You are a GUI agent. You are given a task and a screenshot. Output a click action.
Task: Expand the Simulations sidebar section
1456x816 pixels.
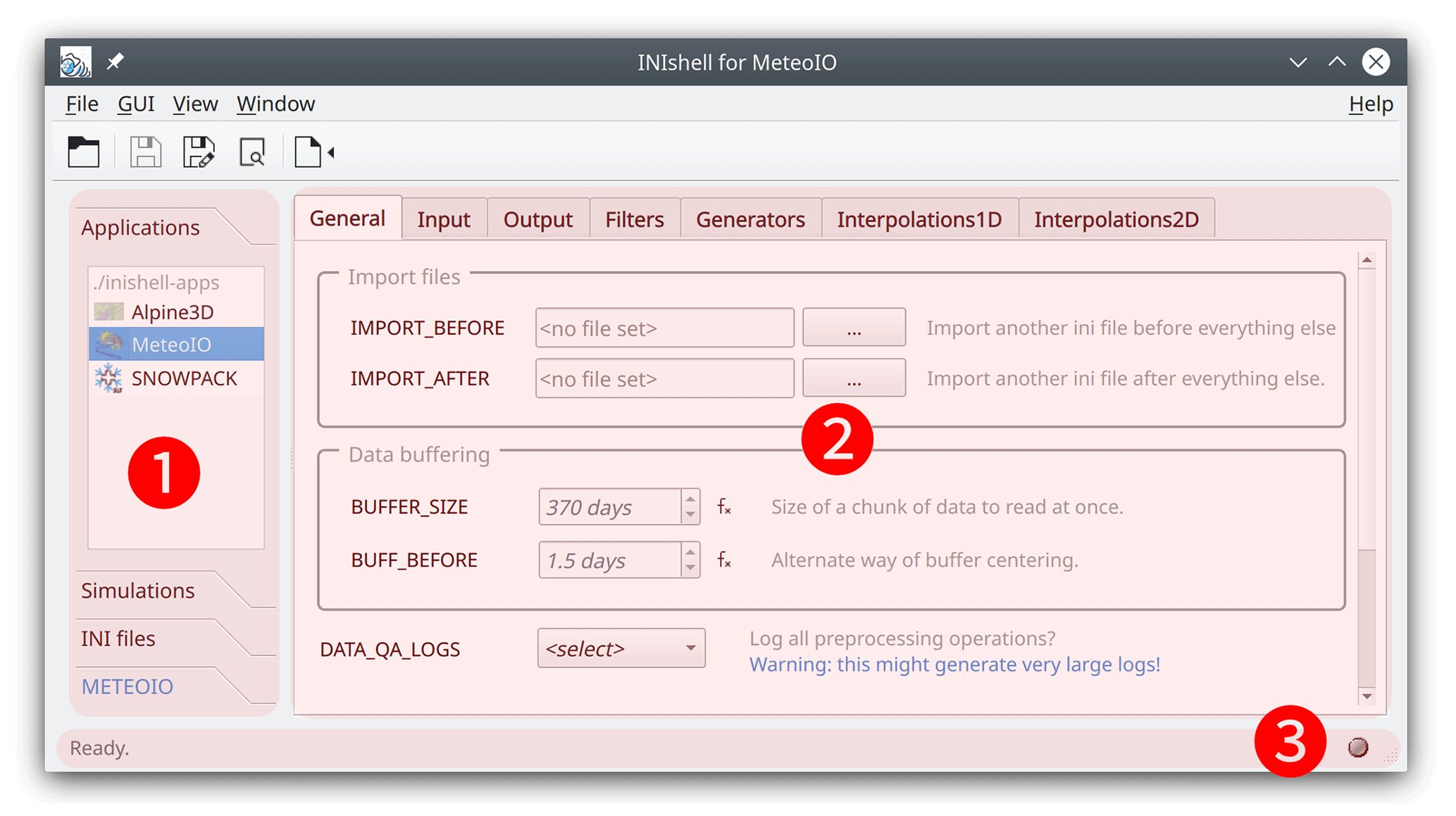pos(138,591)
